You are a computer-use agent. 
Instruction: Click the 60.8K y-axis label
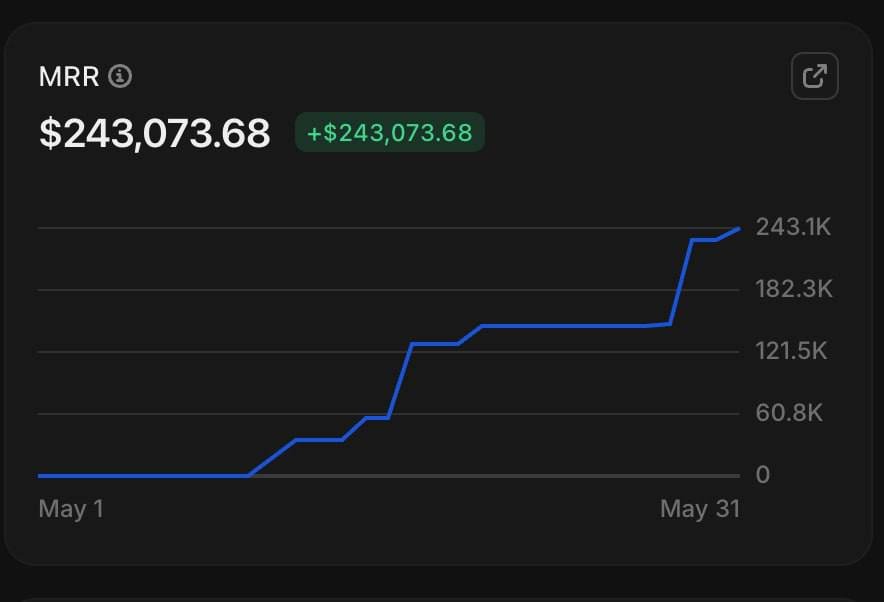click(789, 413)
